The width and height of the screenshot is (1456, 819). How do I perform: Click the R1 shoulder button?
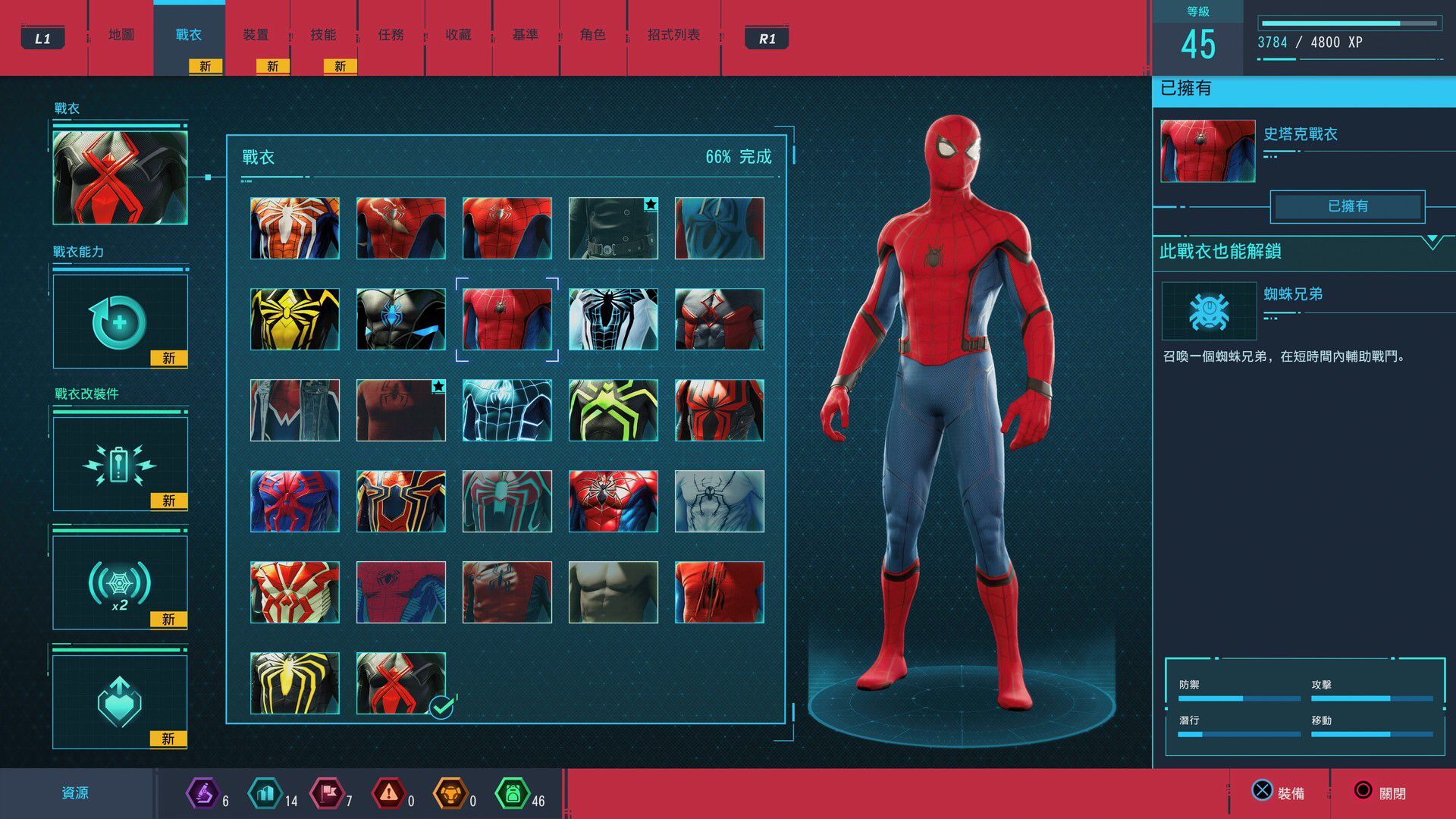point(767,38)
